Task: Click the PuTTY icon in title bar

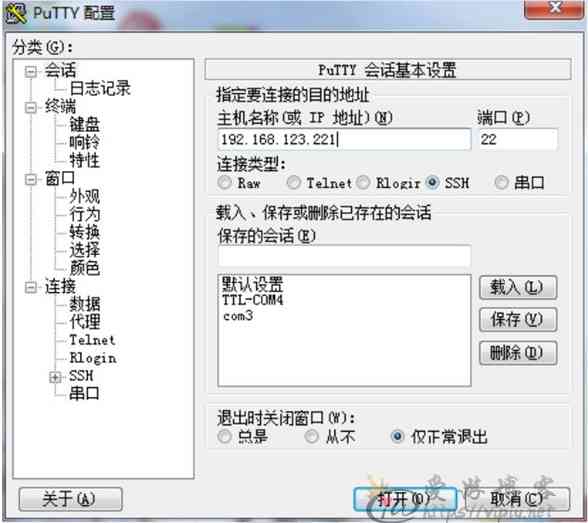Action: click(x=15, y=13)
